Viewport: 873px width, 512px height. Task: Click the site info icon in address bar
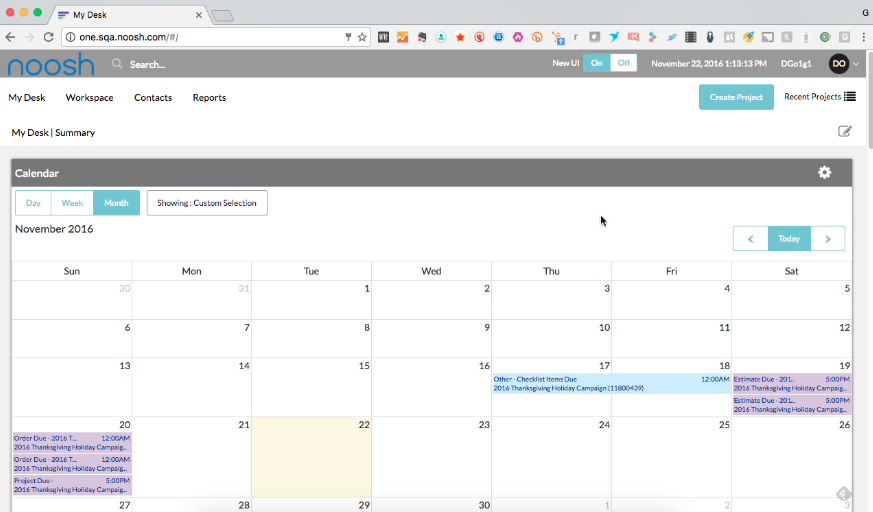(x=71, y=37)
